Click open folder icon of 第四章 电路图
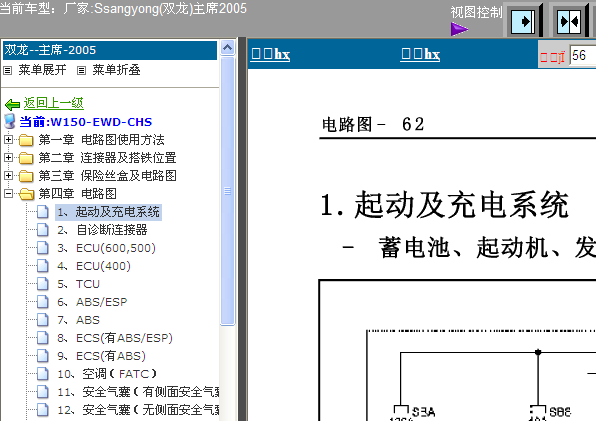 [26, 194]
